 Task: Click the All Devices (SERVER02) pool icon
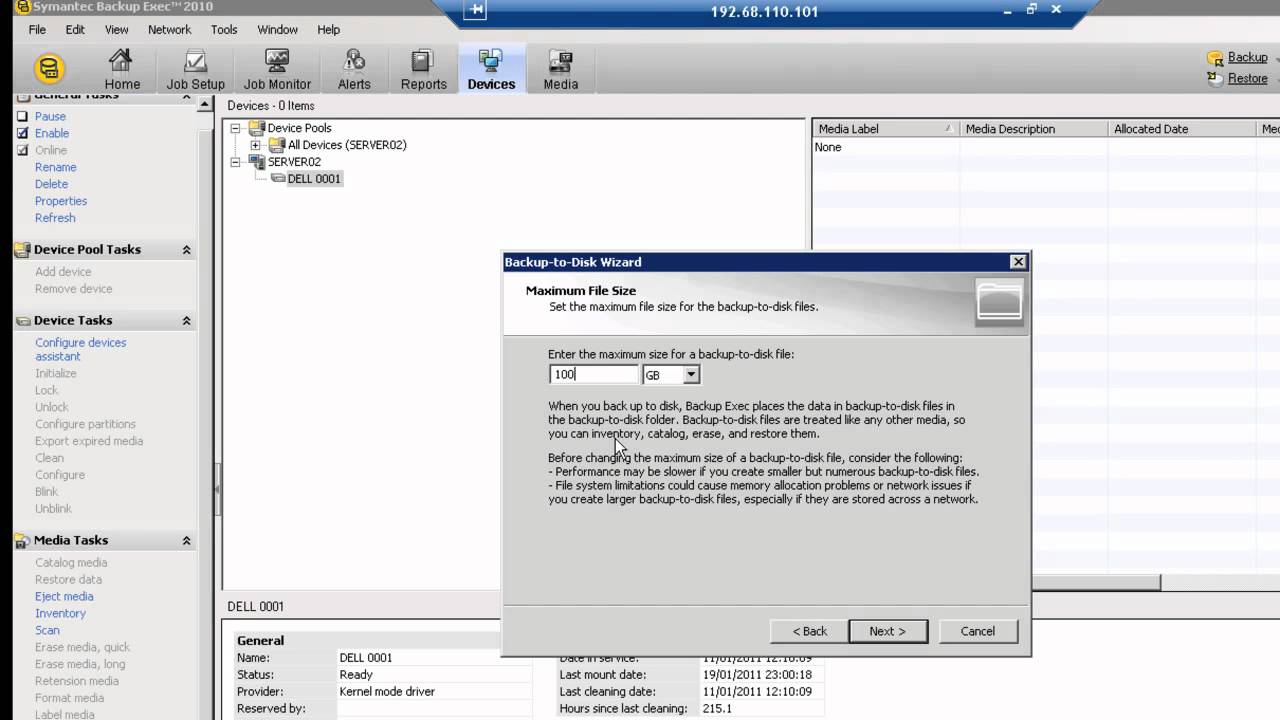click(x=277, y=145)
